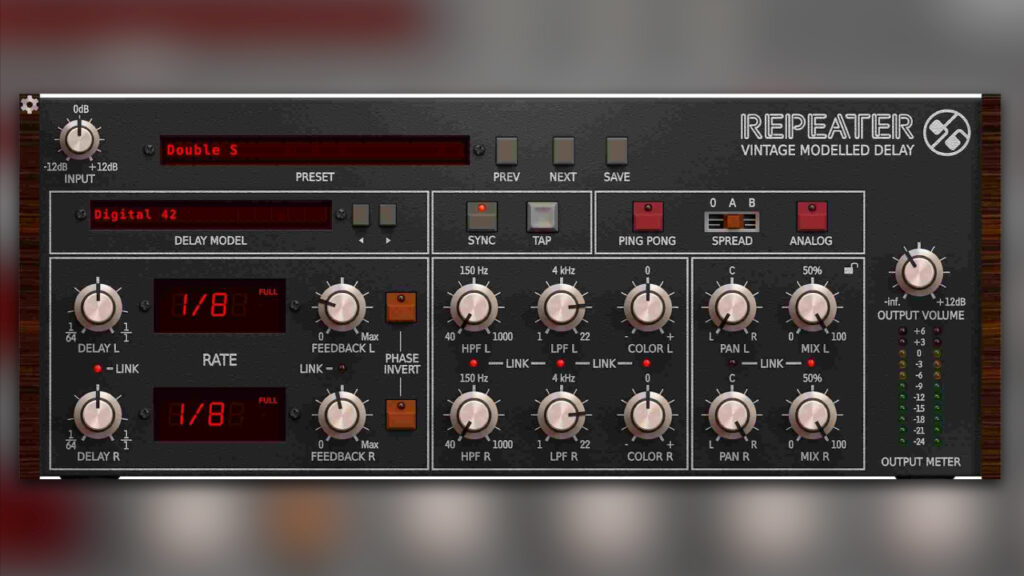Image resolution: width=1024 pixels, height=576 pixels.
Task: Toggle the Delay LINK indicator
Action: tap(97, 369)
